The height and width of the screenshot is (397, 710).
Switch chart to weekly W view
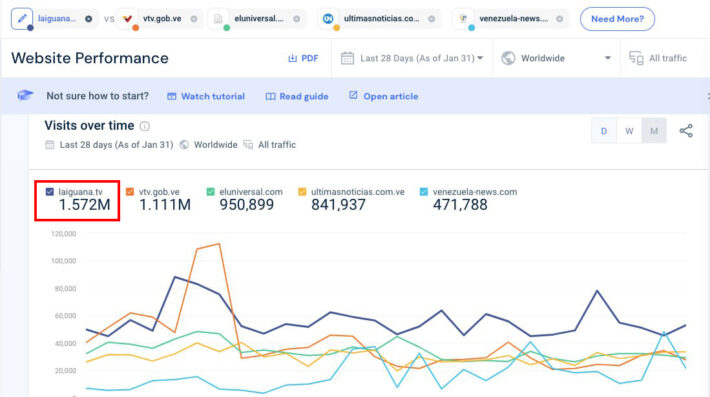[629, 131]
